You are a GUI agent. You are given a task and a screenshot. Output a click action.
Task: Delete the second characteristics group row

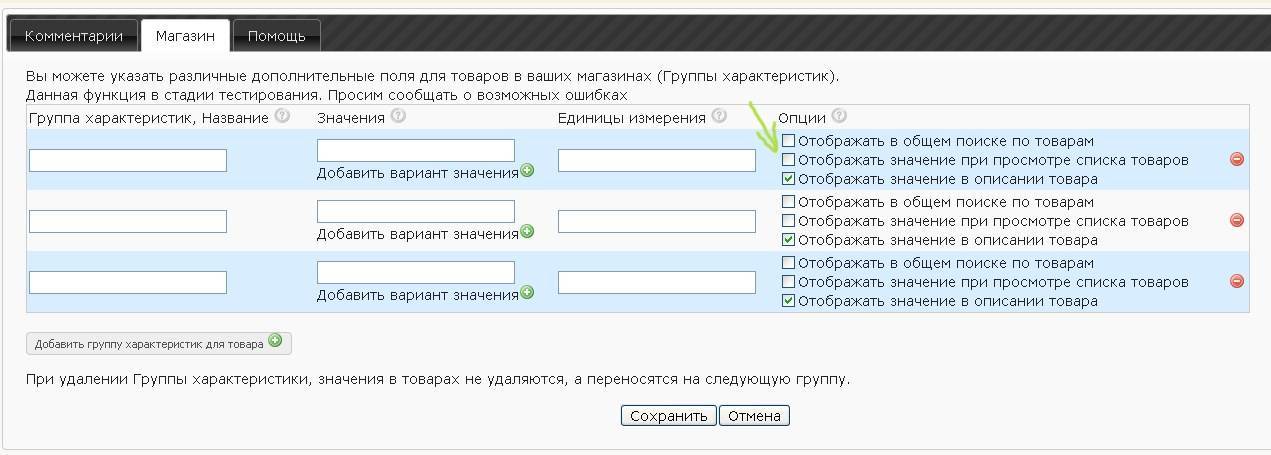point(1237,220)
